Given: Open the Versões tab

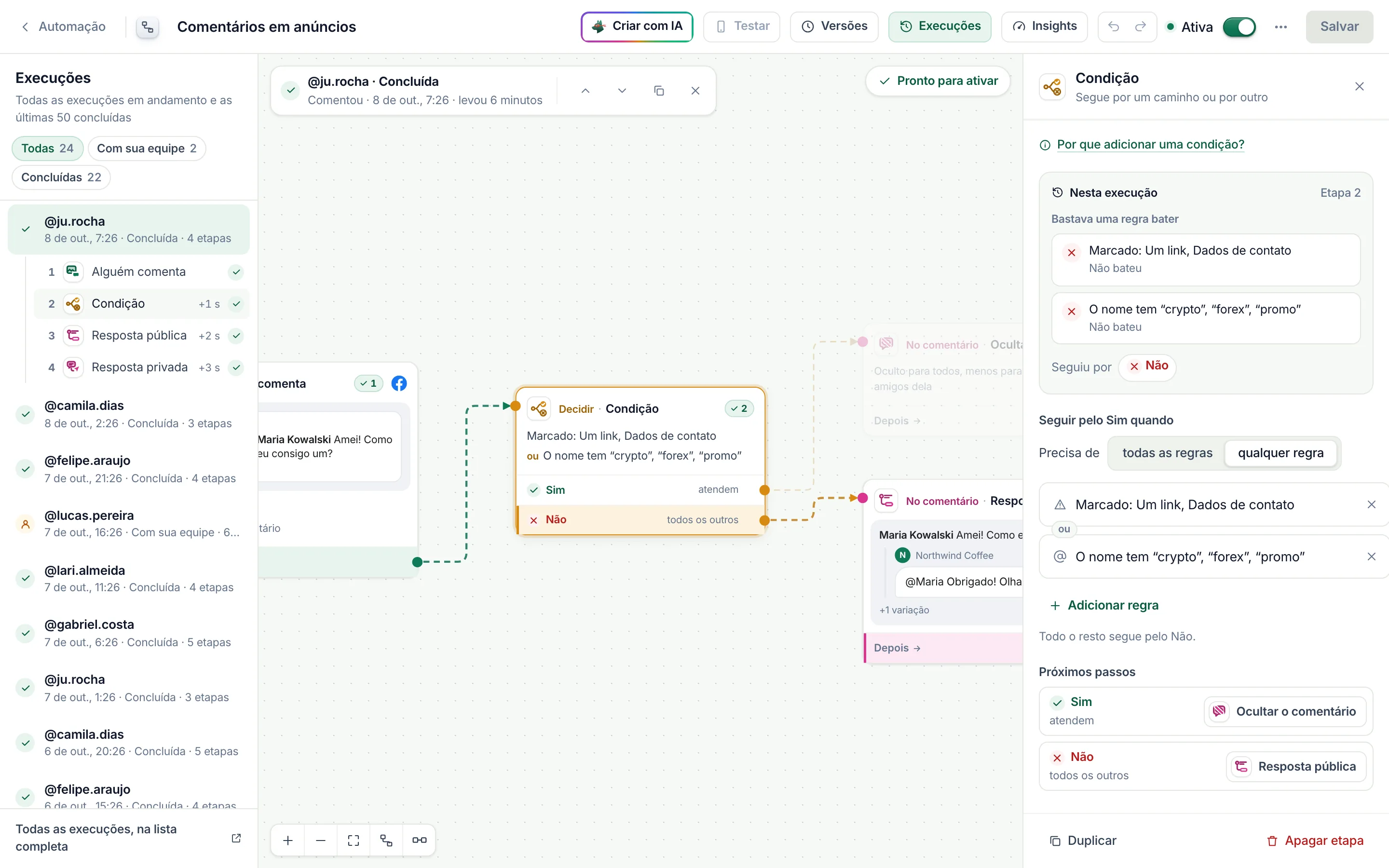Looking at the screenshot, I should pyautogui.click(x=834, y=27).
